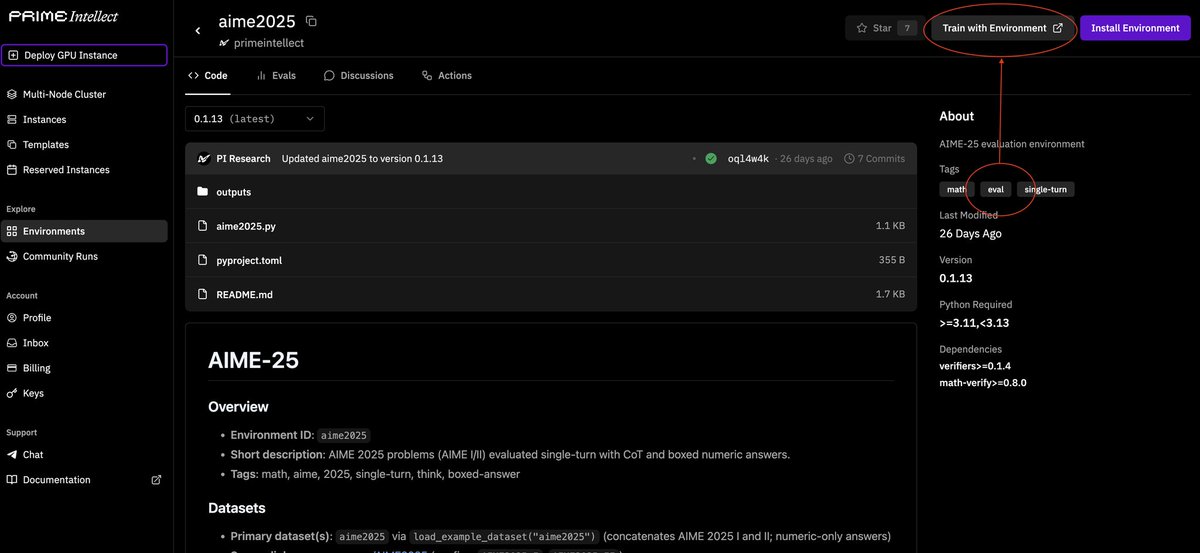
Task: Click the math-verify>=0.8.0 dependency text
Action: click(x=983, y=382)
